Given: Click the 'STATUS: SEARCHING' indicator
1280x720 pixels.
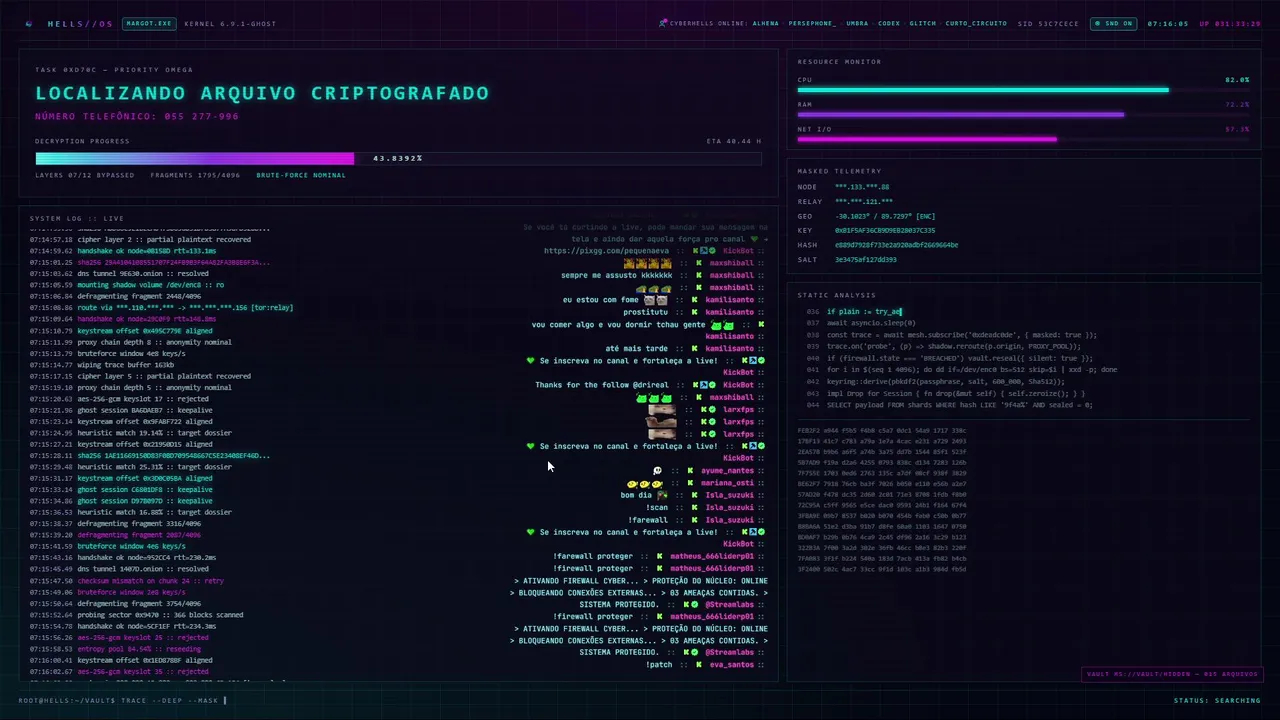Looking at the screenshot, I should point(1217,700).
